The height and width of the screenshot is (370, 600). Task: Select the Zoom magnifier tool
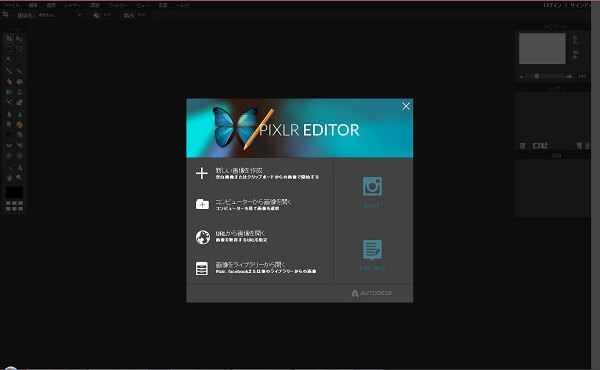pyautogui.click(x=19, y=178)
